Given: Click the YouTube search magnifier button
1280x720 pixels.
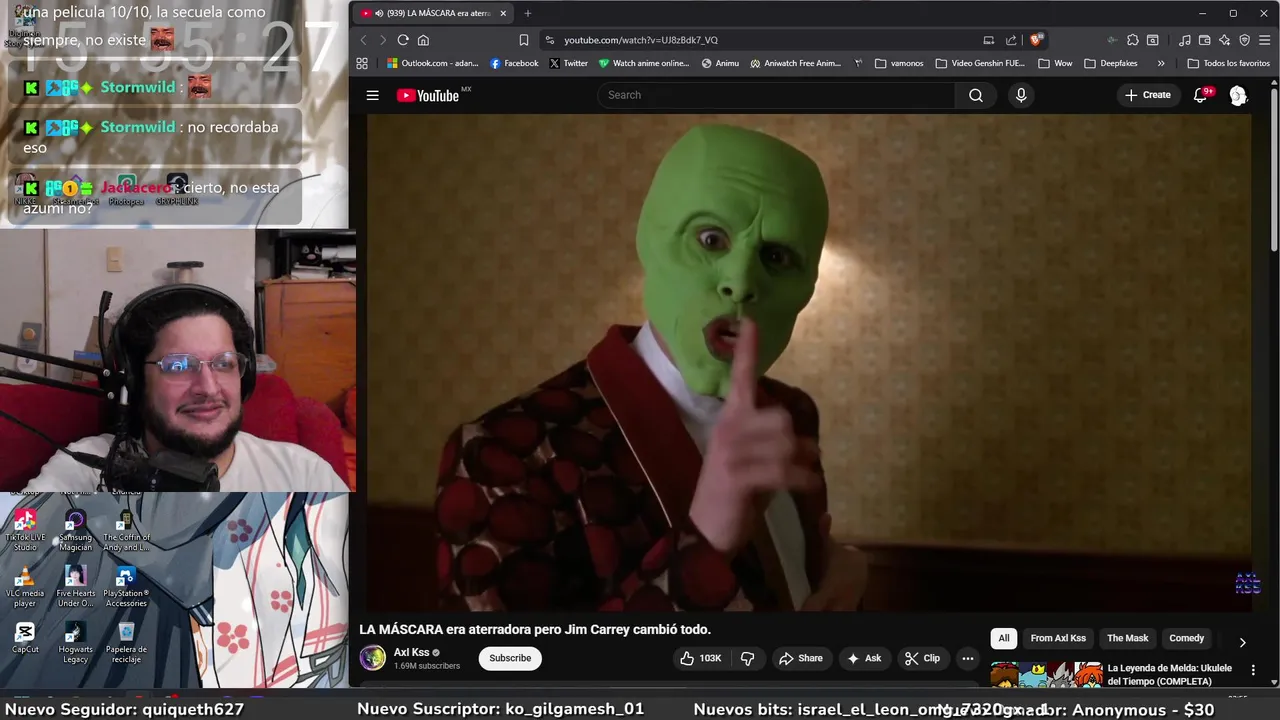Looking at the screenshot, I should 975,95.
